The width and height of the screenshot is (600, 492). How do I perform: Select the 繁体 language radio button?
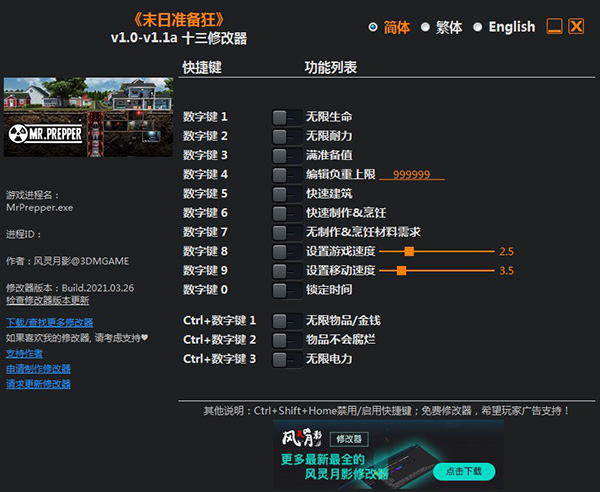[x=425, y=27]
